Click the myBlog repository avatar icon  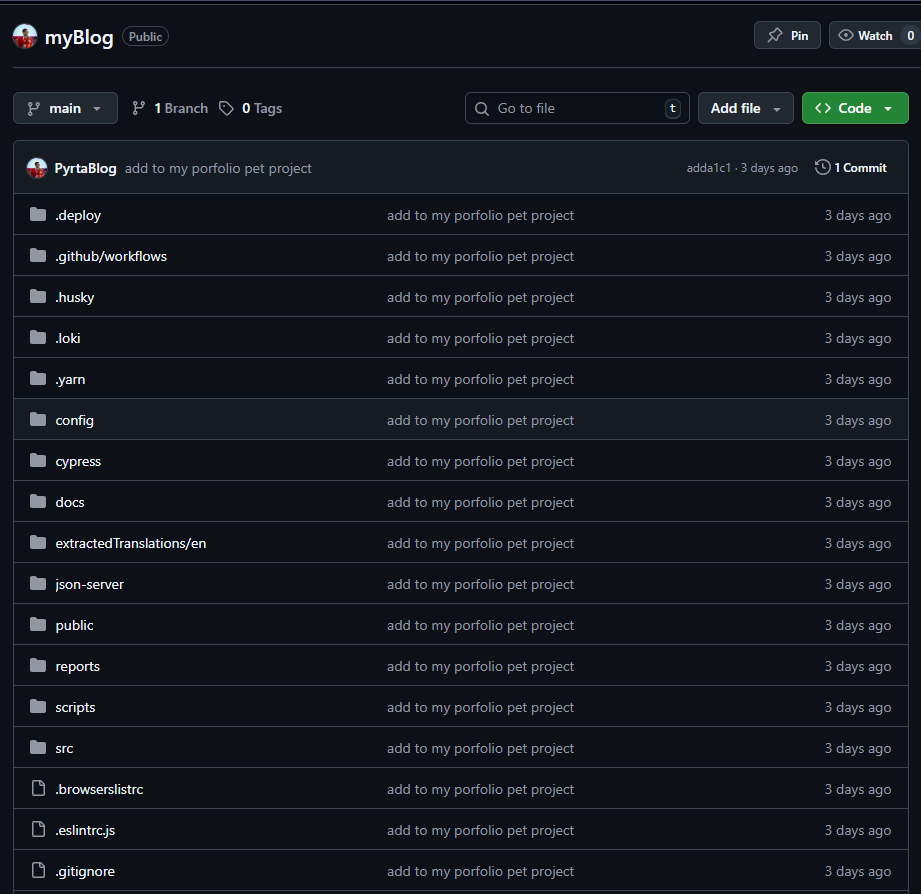[25, 37]
